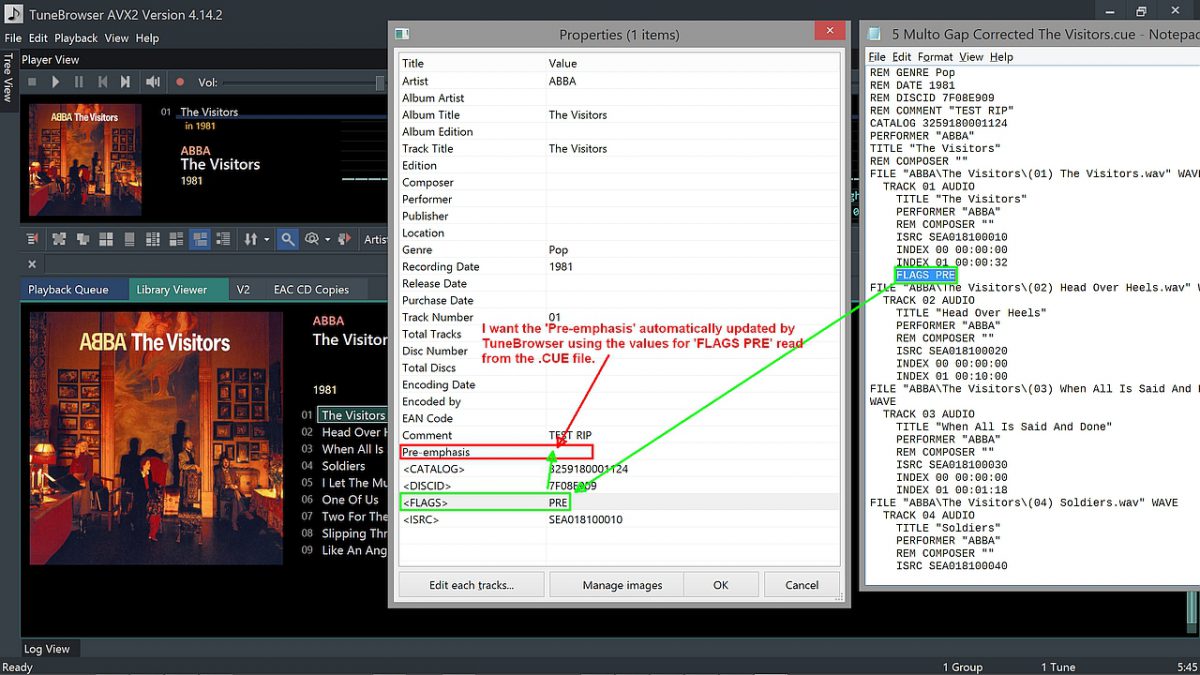Open Notepad's File menu

click(877, 57)
